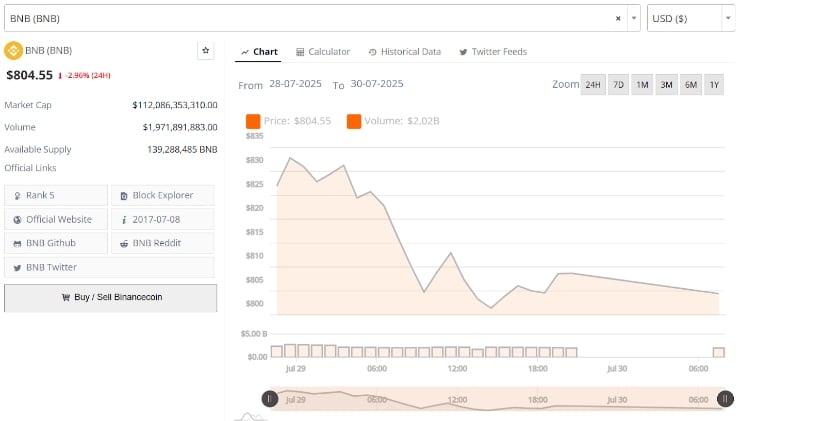Open the Block Explorer link
Screen dimensions: 825x421
163,195
